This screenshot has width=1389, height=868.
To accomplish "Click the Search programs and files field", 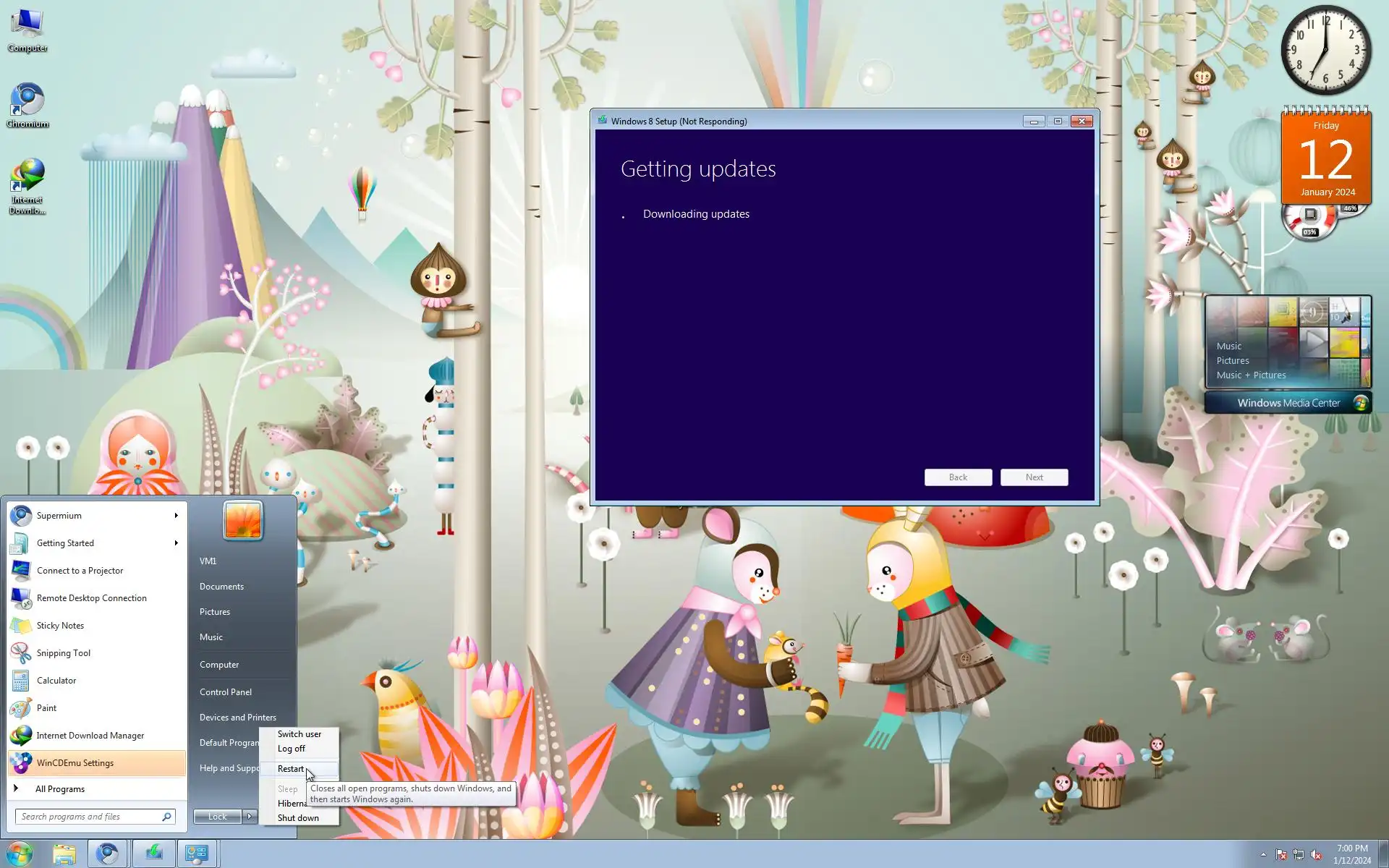I will click(87, 817).
